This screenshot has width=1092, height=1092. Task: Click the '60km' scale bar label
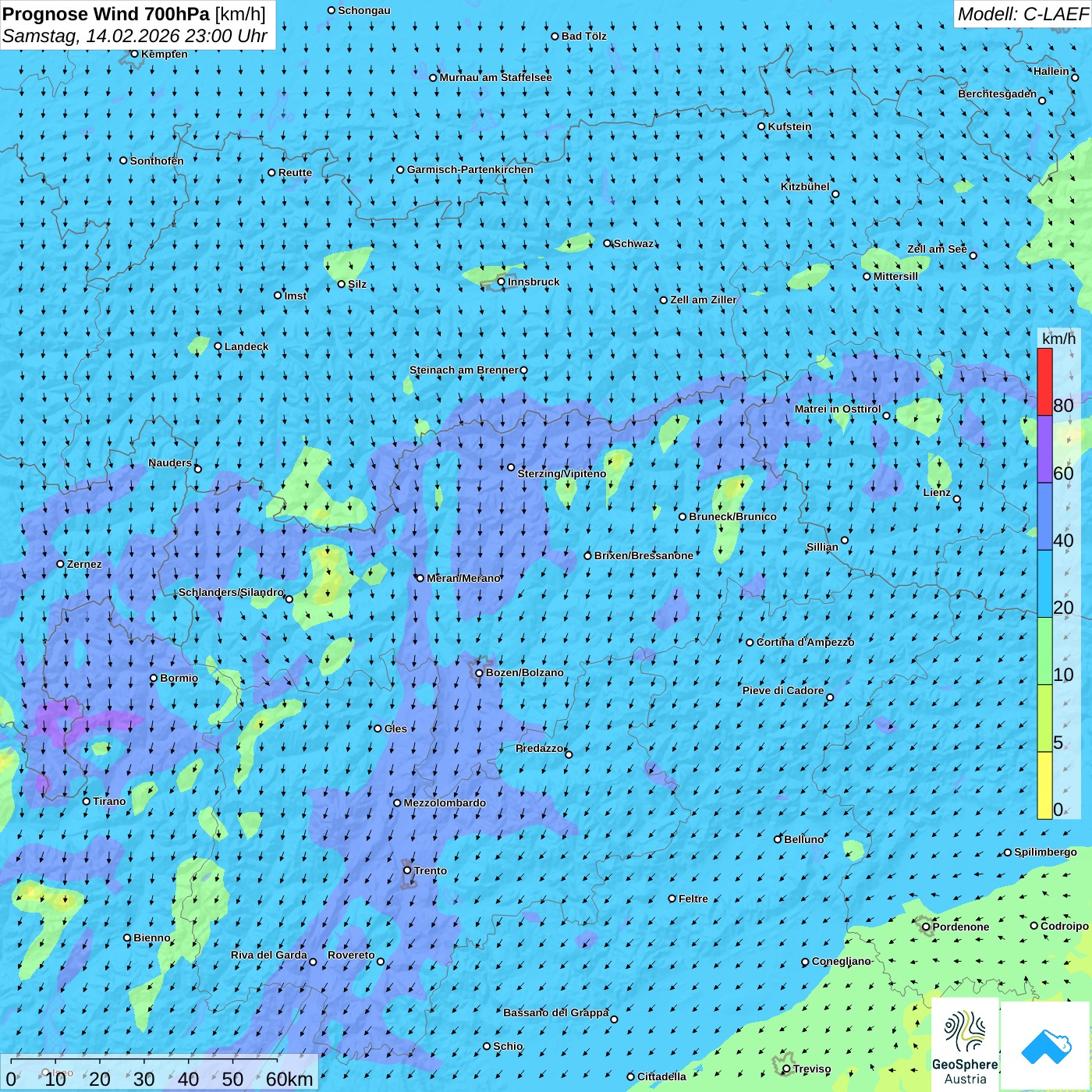289,1079
